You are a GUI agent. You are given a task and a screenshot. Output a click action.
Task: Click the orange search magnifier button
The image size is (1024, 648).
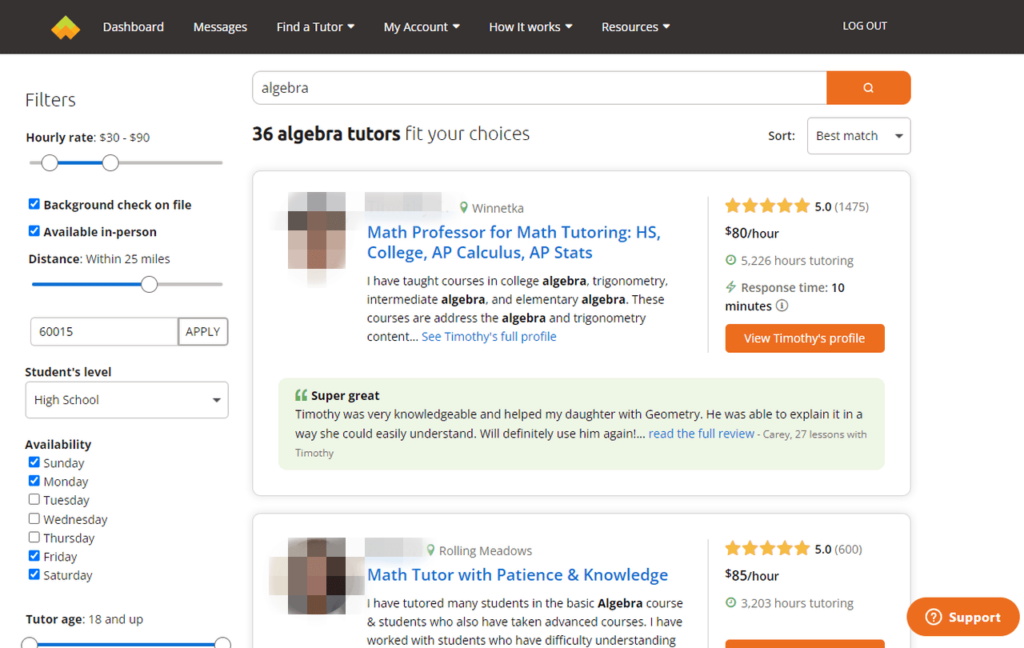pos(868,88)
